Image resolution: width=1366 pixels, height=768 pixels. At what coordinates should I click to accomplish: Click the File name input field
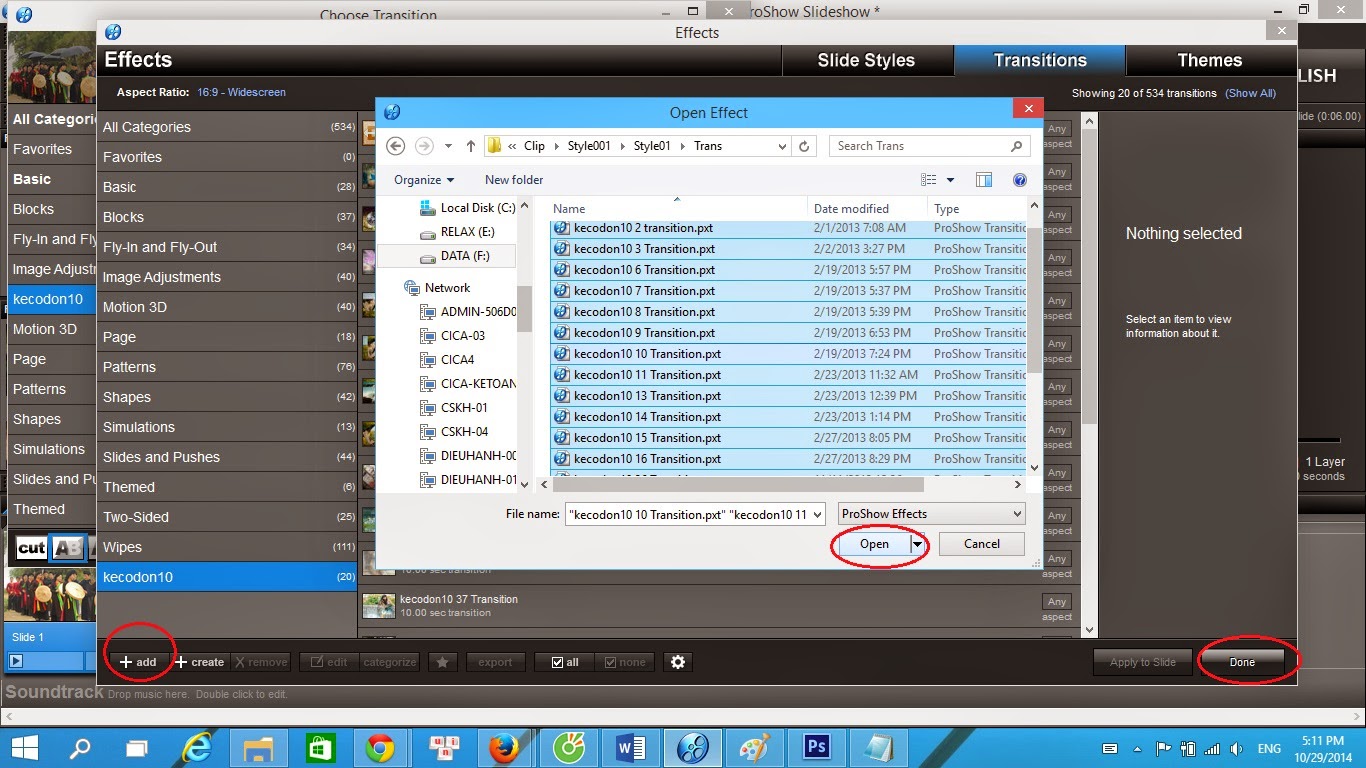[x=686, y=514]
